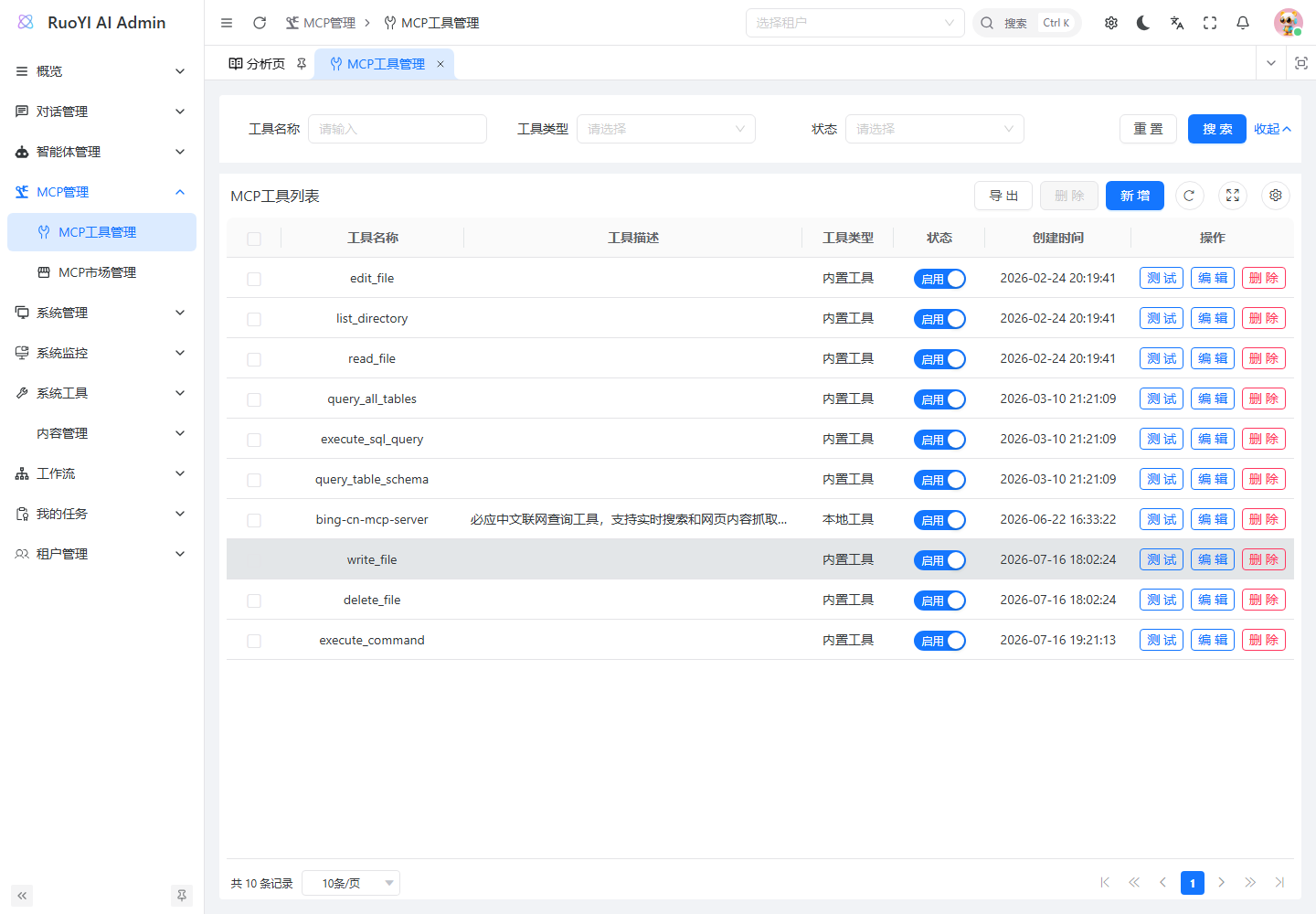Select all rows with header checkbox

254,239
